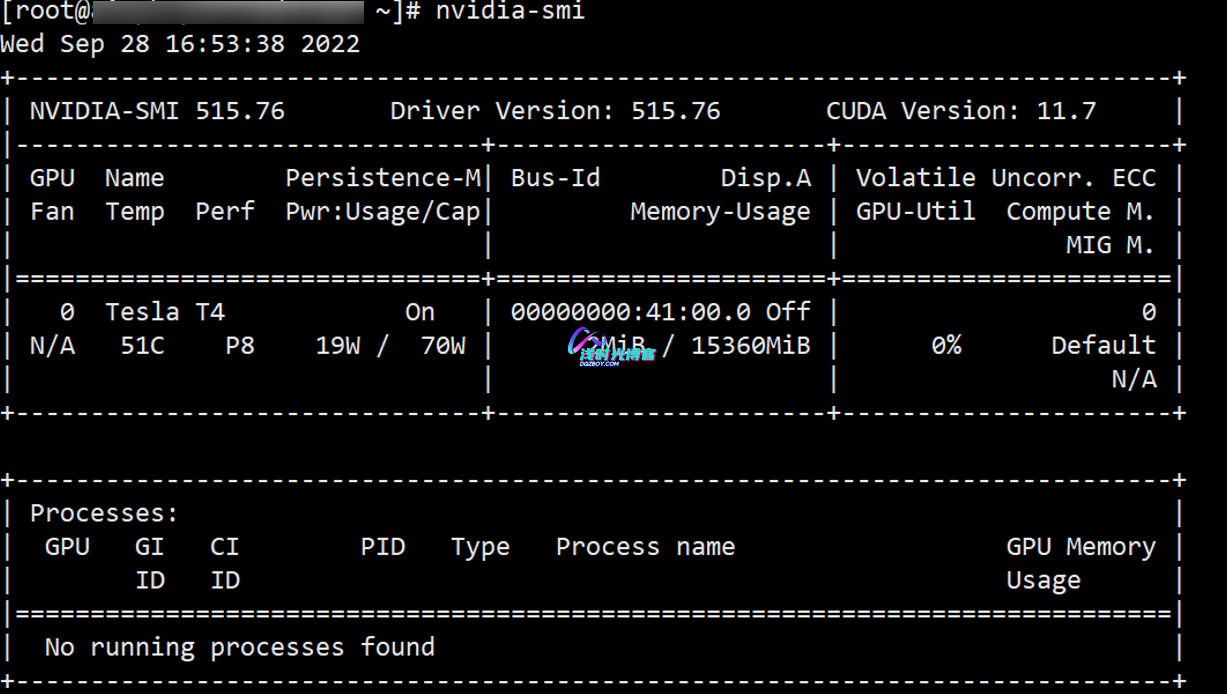Select the CUDA Version 11.7 text
The width and height of the screenshot is (1227, 694).
[x=961, y=111]
